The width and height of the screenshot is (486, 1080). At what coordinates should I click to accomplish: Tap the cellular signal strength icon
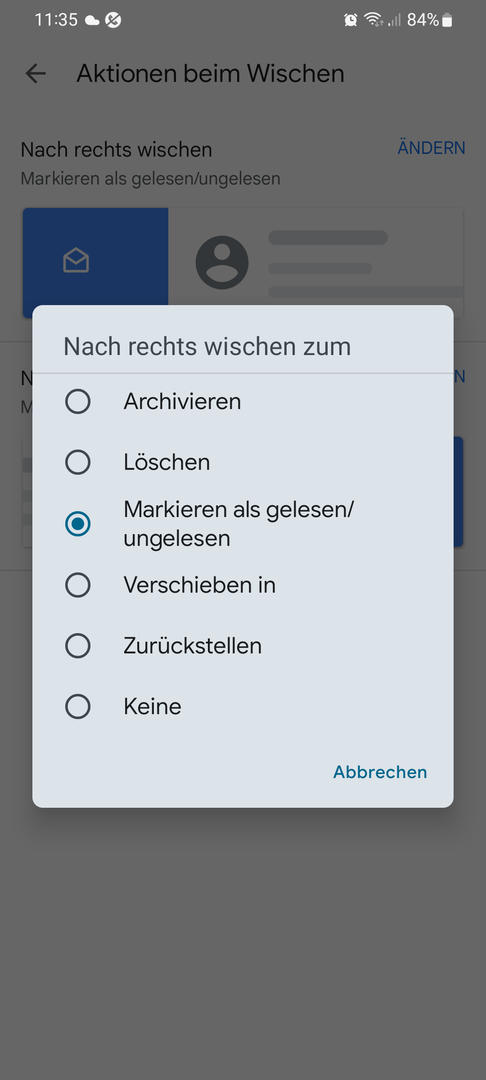(x=394, y=20)
